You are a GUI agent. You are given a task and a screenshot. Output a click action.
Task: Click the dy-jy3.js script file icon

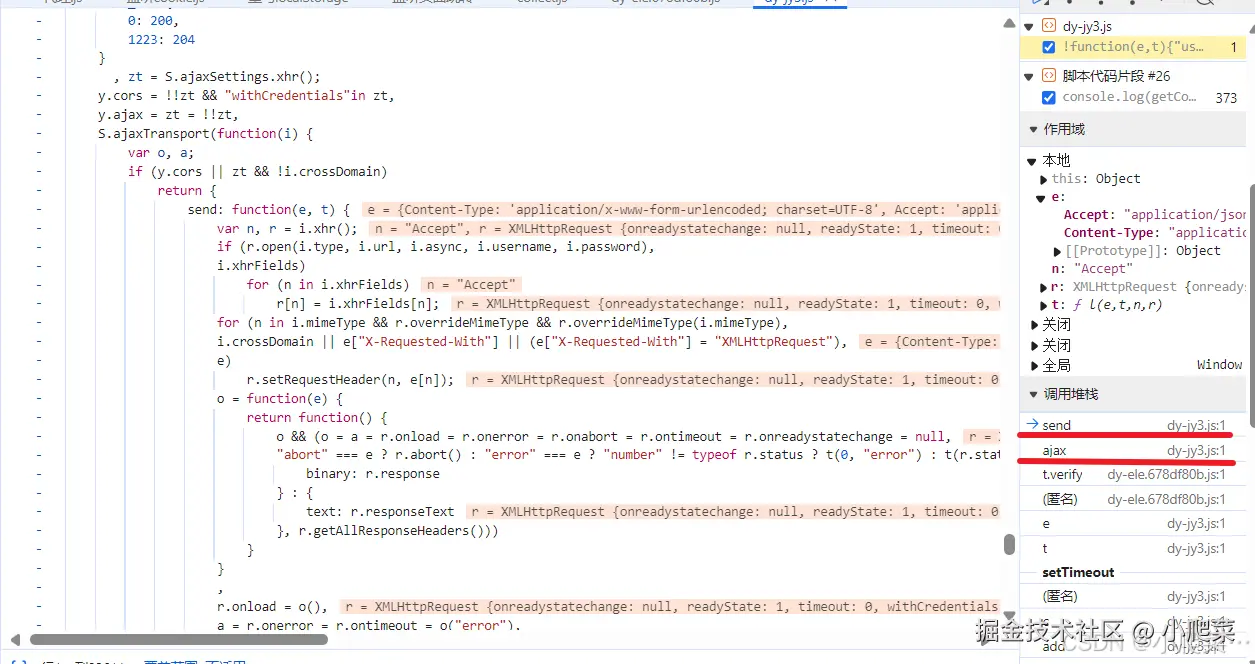1049,26
